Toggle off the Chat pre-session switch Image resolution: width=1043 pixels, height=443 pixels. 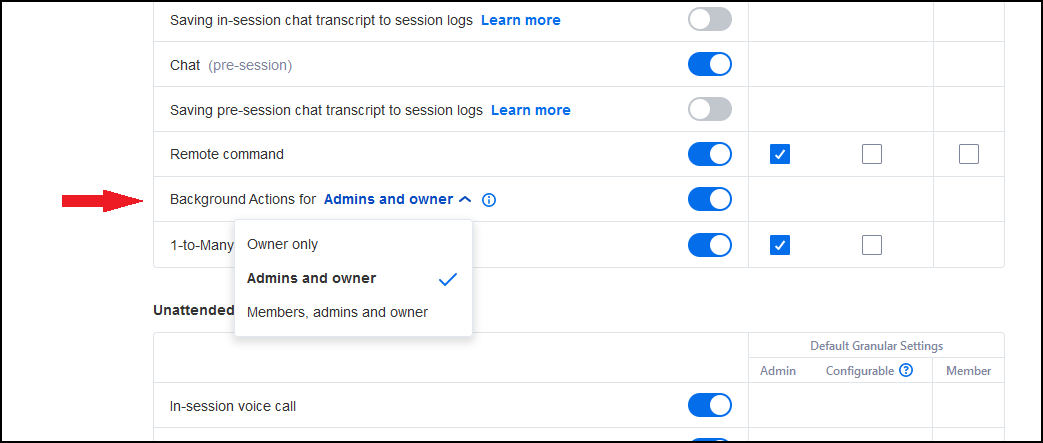click(710, 65)
